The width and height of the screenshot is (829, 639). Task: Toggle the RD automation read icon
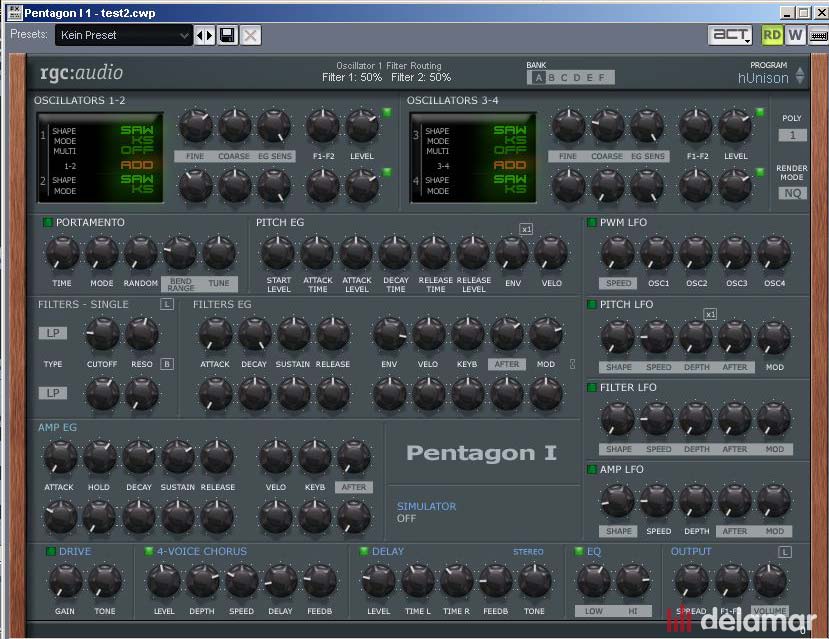[x=771, y=35]
